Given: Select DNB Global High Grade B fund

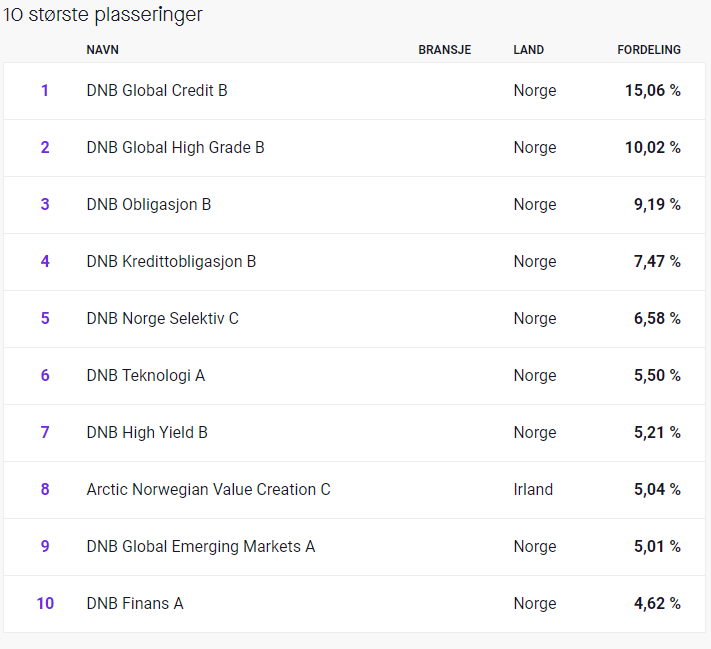Looking at the screenshot, I should coord(354,148).
